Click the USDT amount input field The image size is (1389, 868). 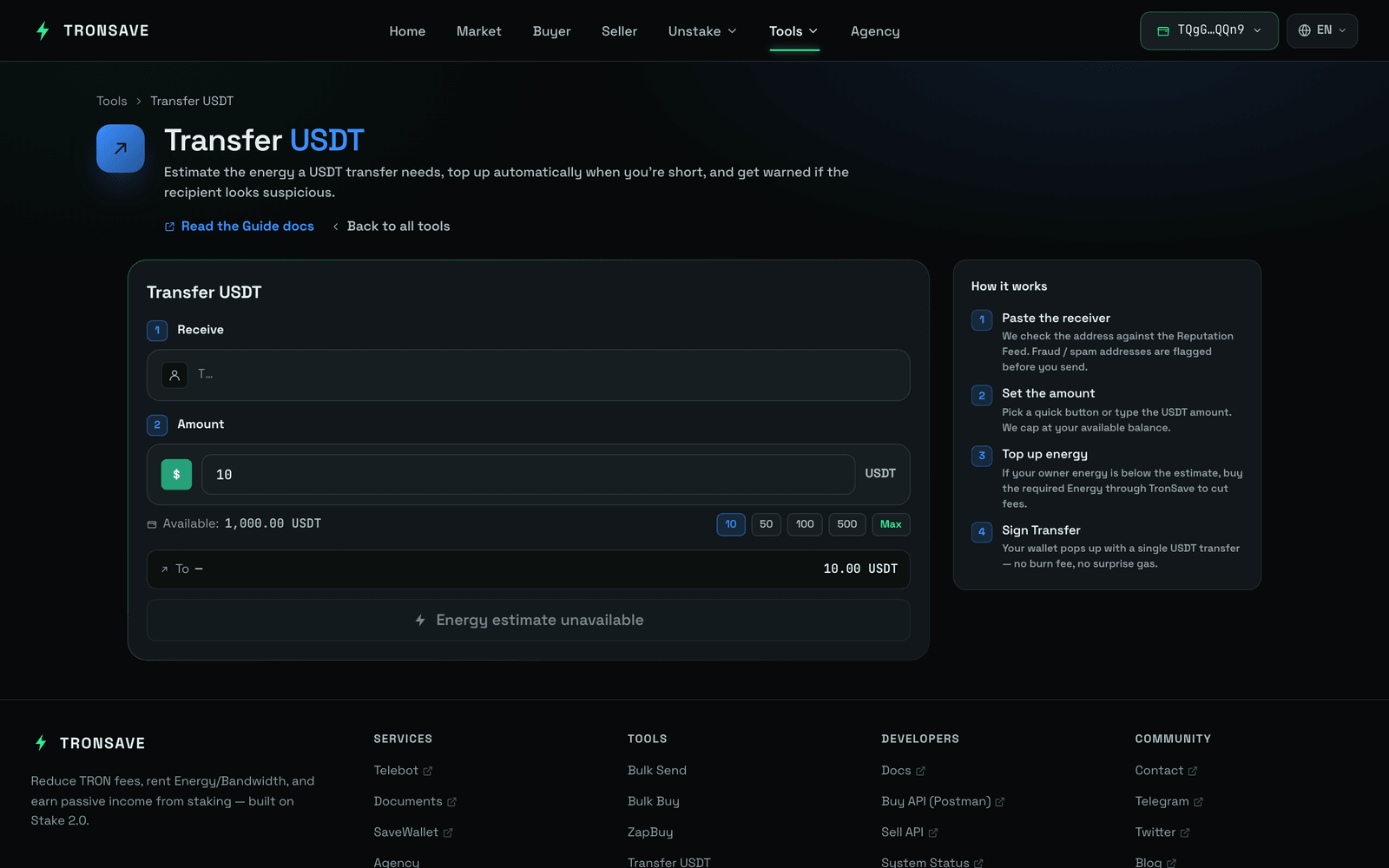click(x=529, y=475)
